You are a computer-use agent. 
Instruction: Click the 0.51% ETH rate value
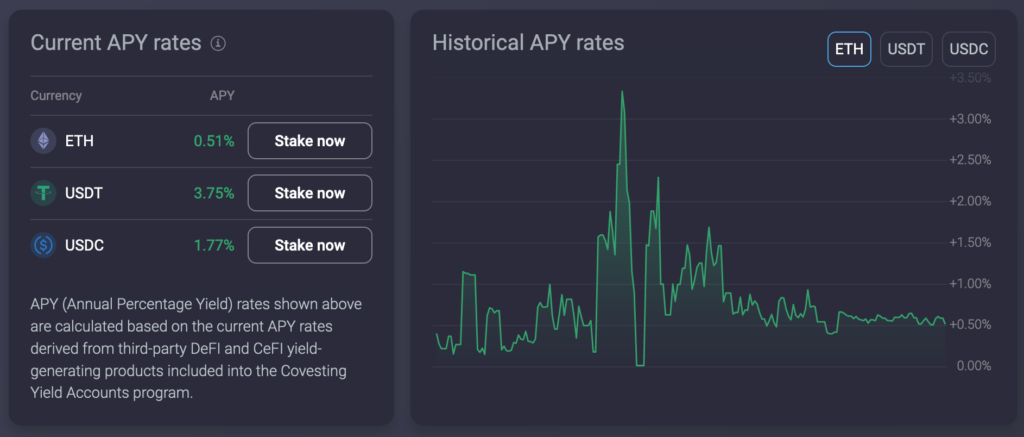pos(213,141)
